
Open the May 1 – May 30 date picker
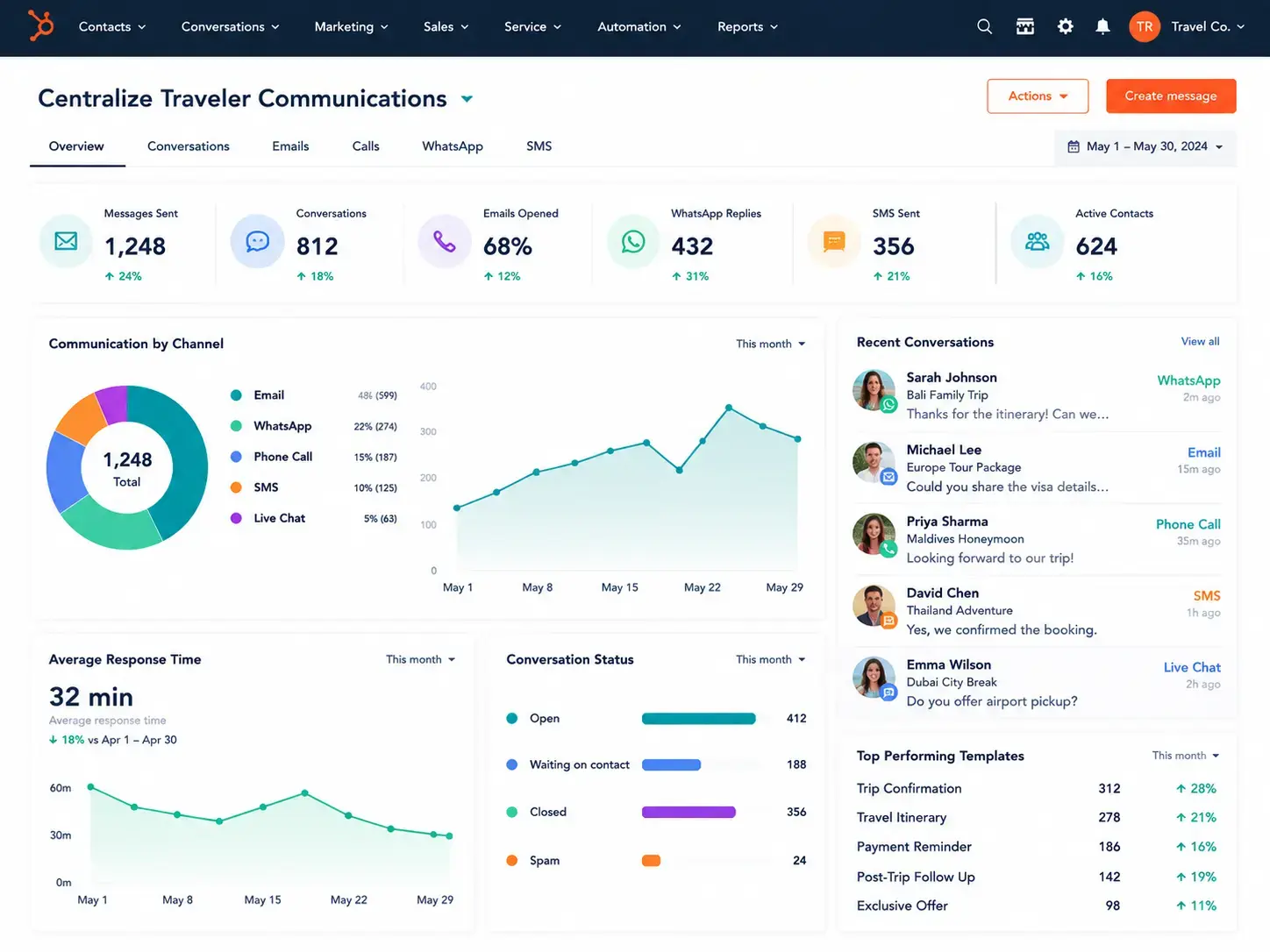coord(1145,146)
